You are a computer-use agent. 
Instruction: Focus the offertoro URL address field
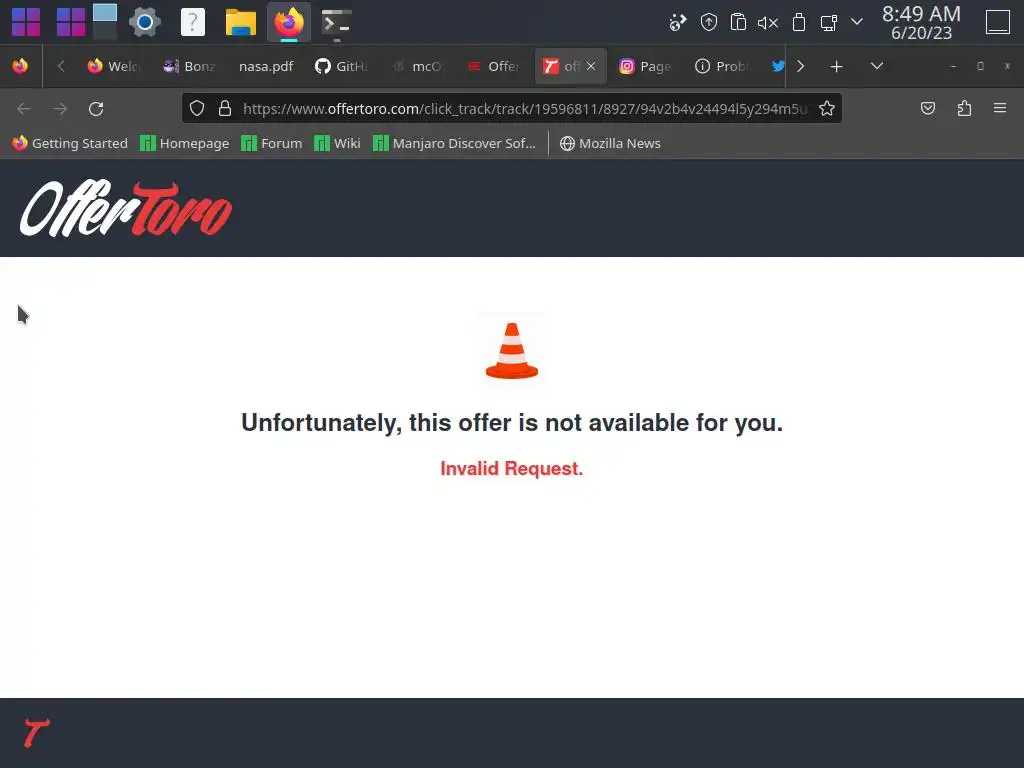point(524,108)
